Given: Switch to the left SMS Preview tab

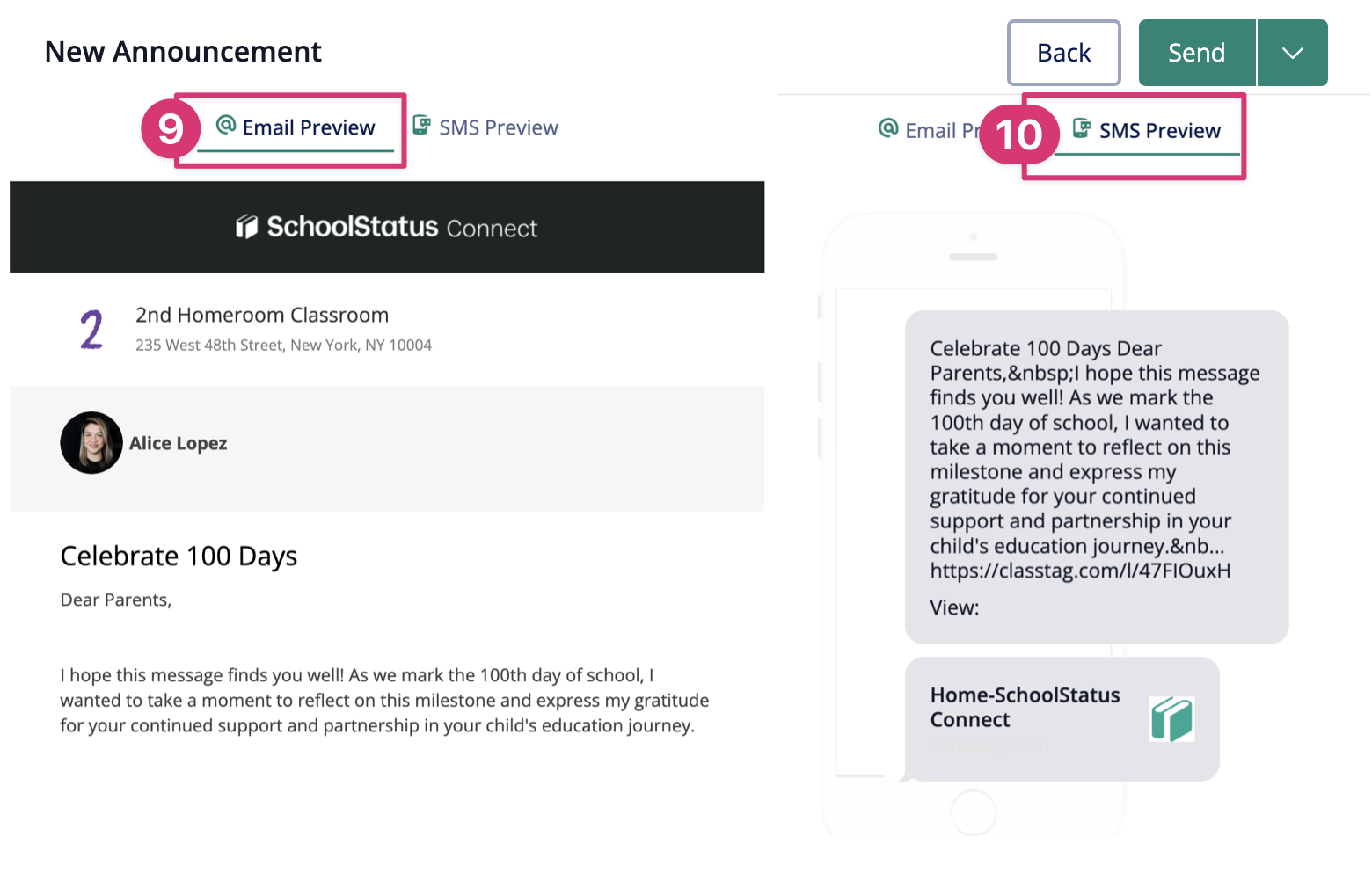Looking at the screenshot, I should coord(498,128).
